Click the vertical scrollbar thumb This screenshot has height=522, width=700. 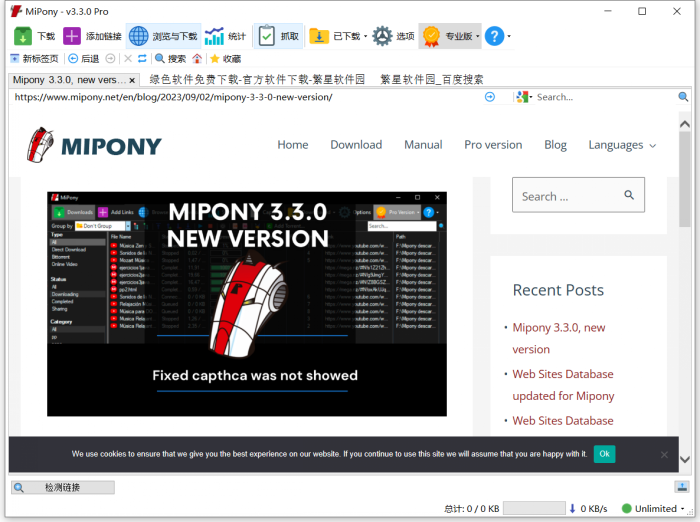685,179
